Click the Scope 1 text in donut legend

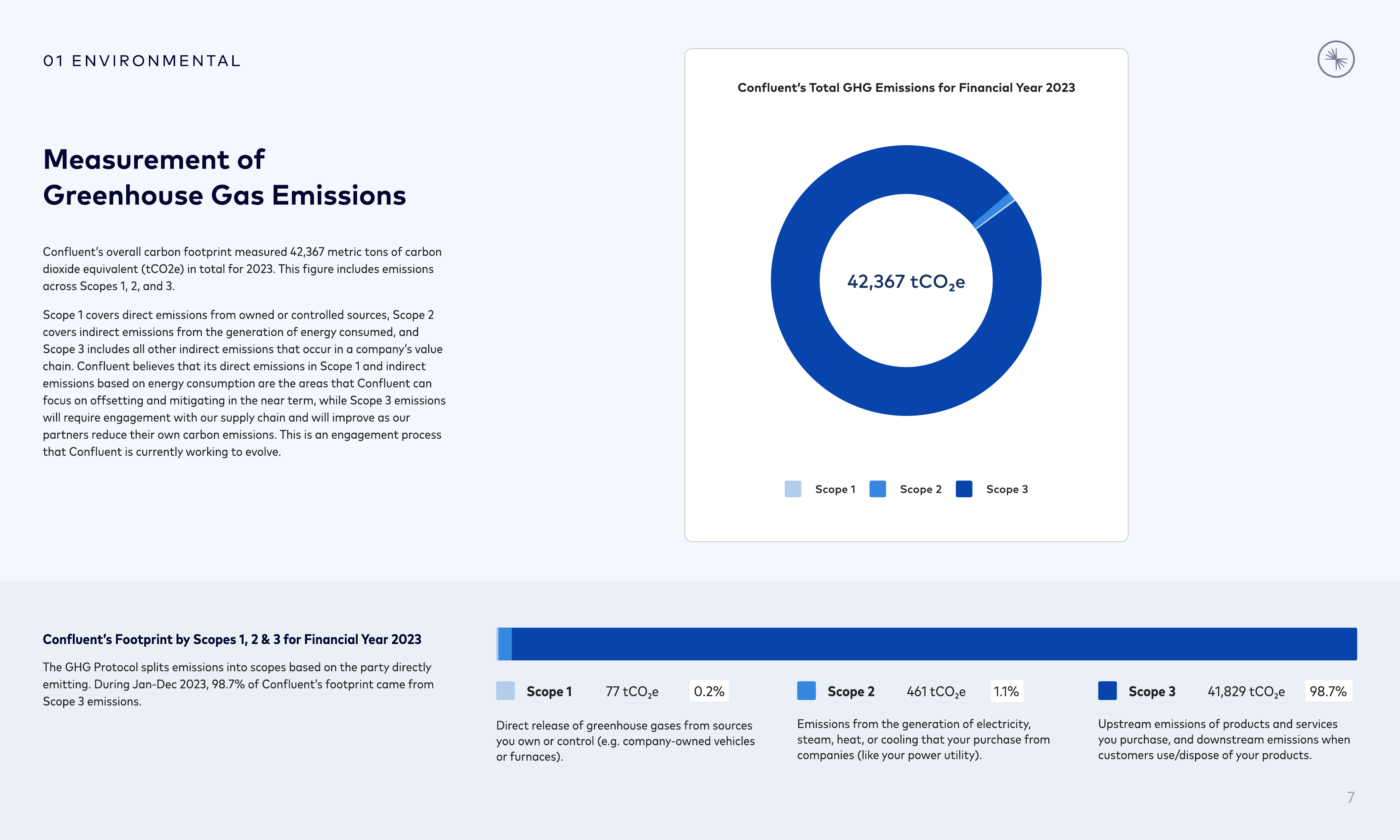835,489
